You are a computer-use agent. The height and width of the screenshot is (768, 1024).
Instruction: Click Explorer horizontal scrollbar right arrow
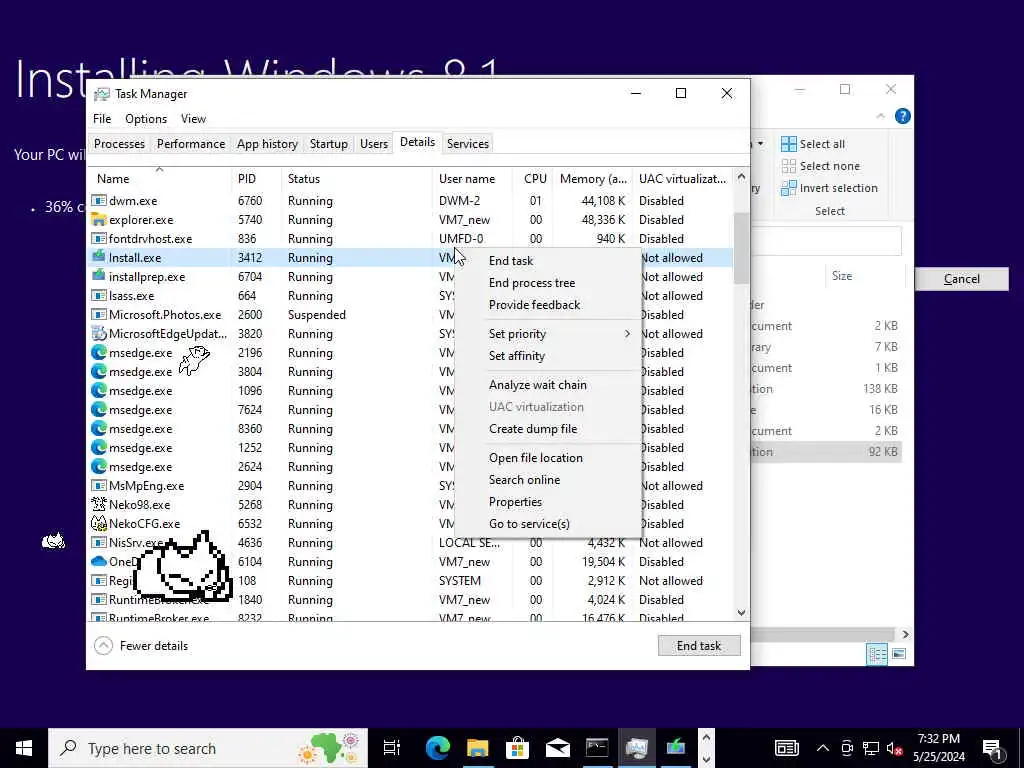[905, 634]
